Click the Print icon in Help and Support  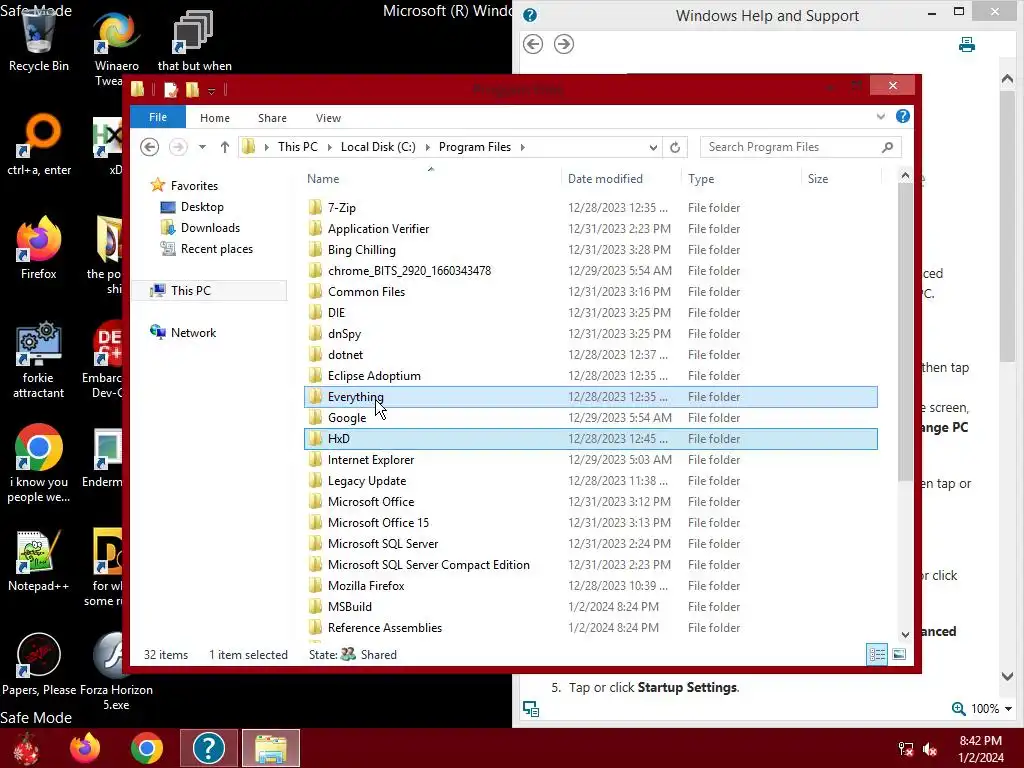[967, 44]
